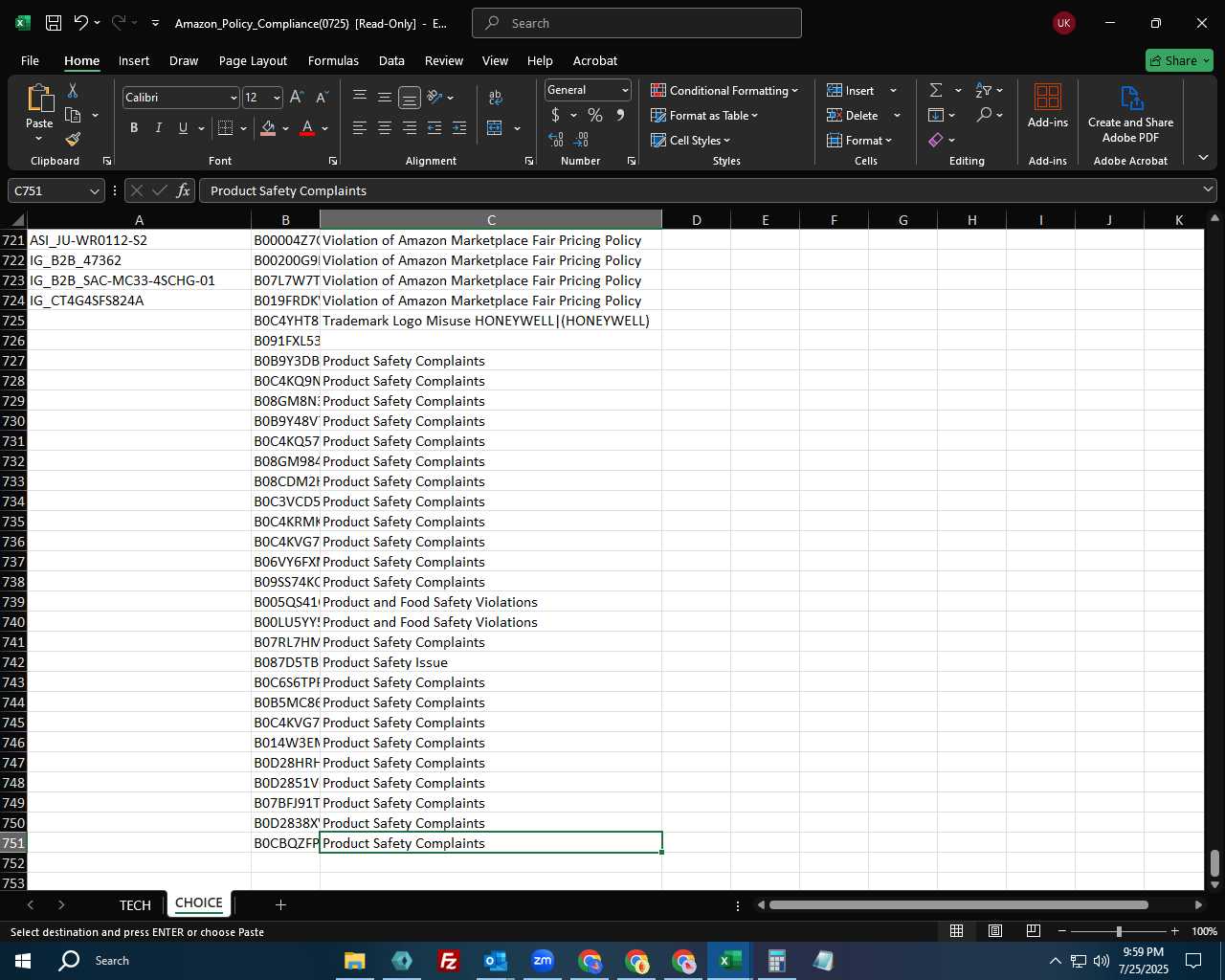Click Decrease Decimal icon
The height and width of the screenshot is (980, 1225).
tap(581, 140)
